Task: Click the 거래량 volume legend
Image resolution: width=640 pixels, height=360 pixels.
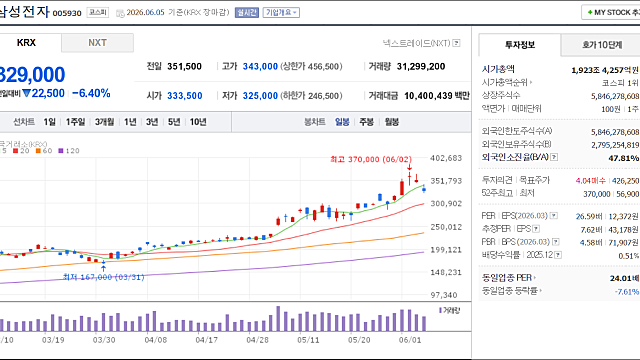Action: (449, 310)
